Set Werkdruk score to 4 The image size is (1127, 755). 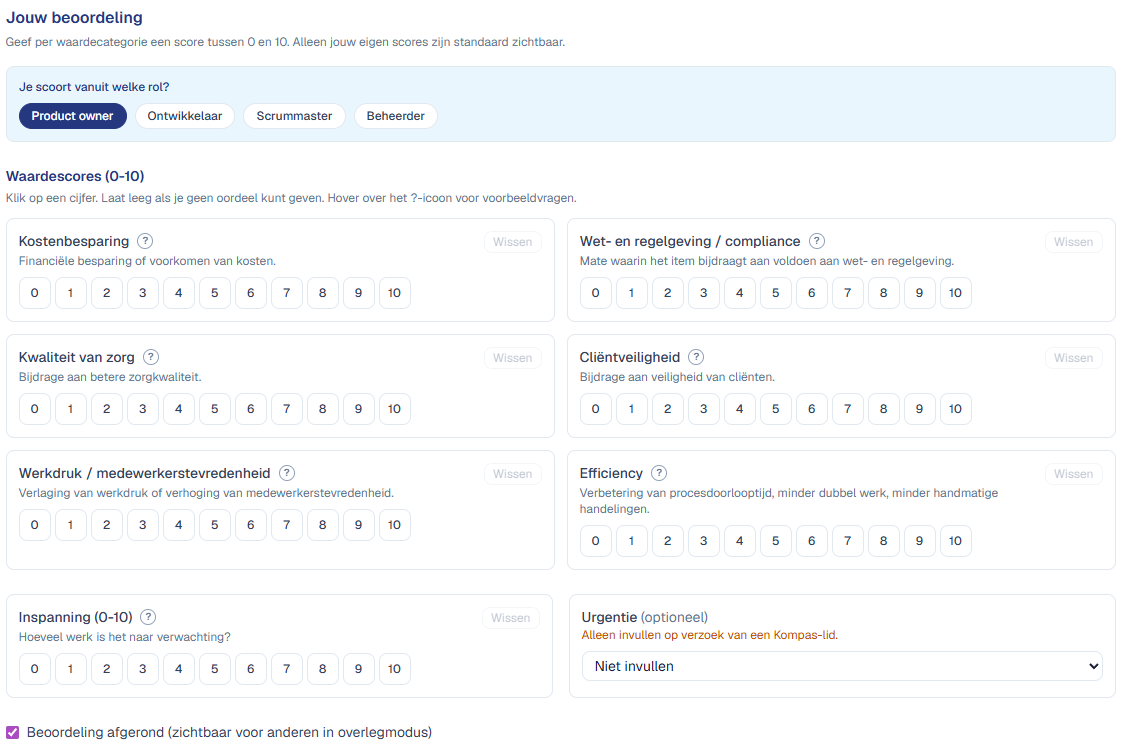178,524
